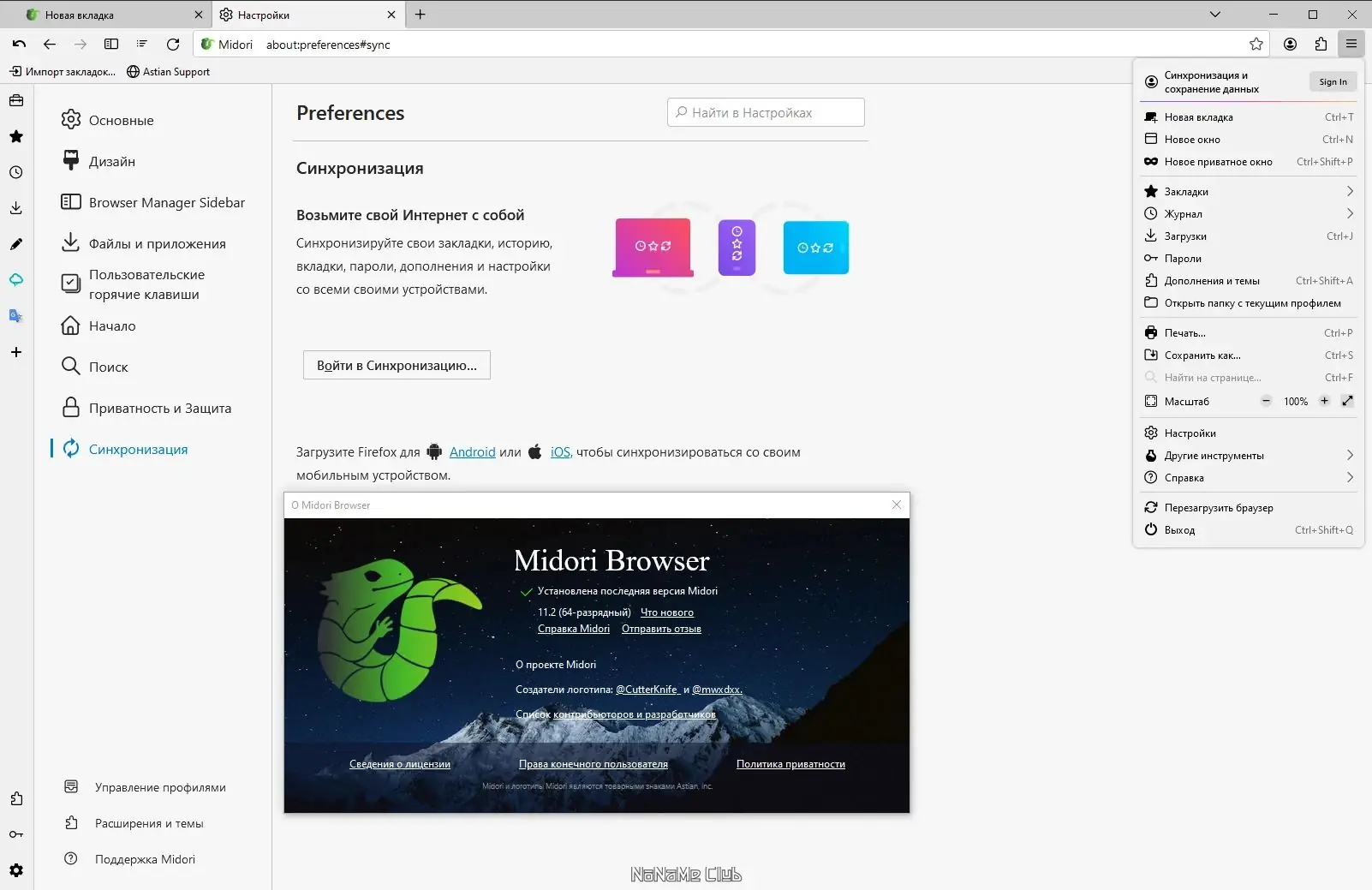The width and height of the screenshot is (1372, 890).
Task: Open Справка Midori link
Action: 574,629
